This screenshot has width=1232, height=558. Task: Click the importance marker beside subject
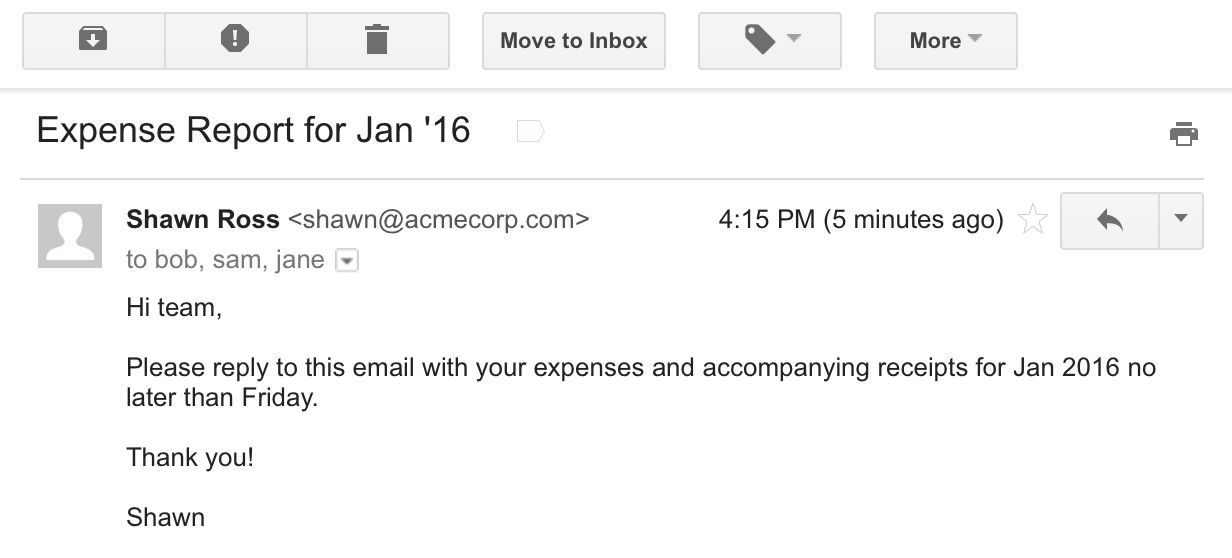point(530,131)
